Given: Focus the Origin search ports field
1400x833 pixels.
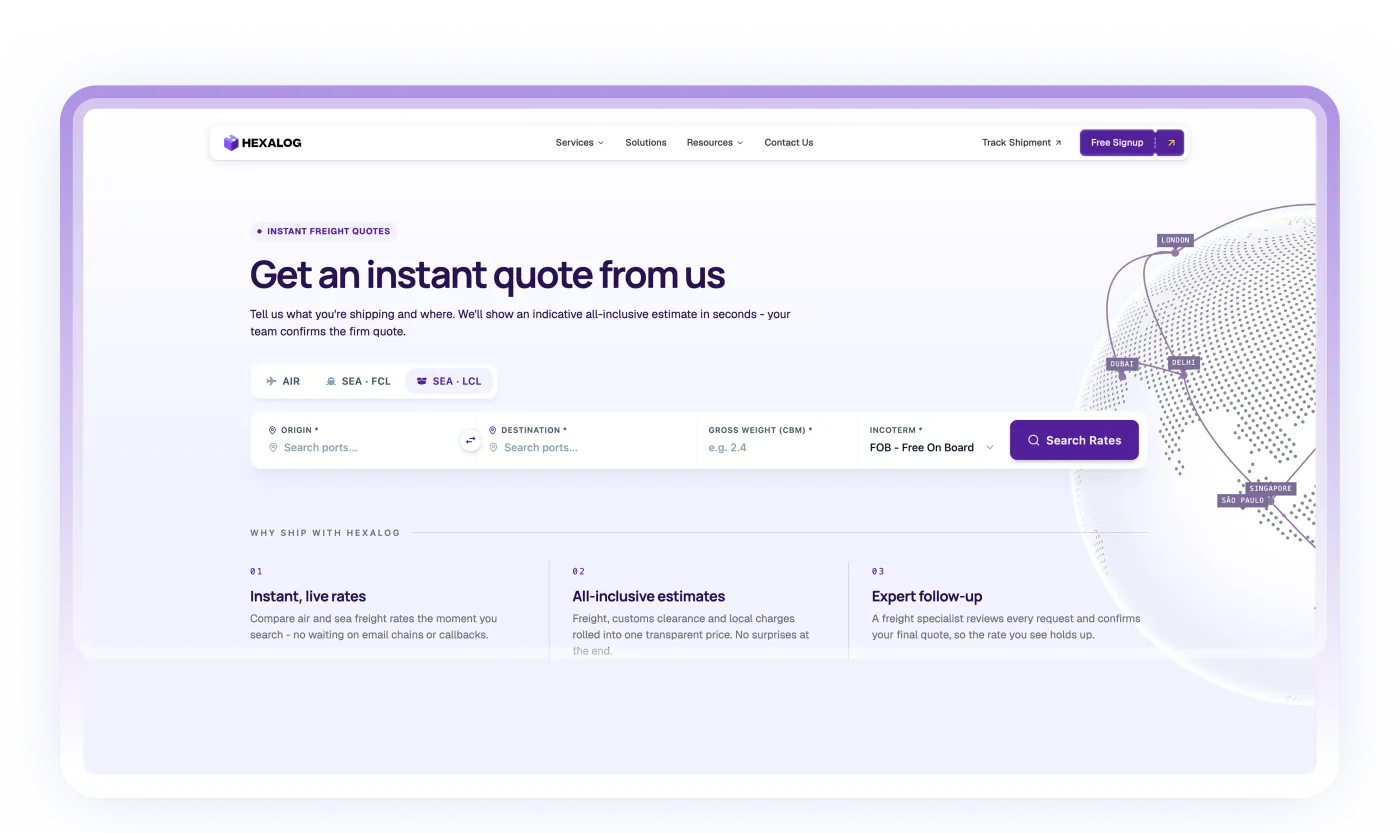Looking at the screenshot, I should click(360, 448).
